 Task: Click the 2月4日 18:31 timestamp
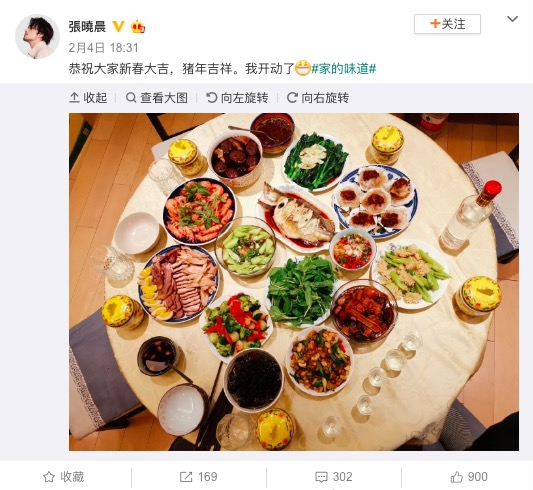coord(103,48)
